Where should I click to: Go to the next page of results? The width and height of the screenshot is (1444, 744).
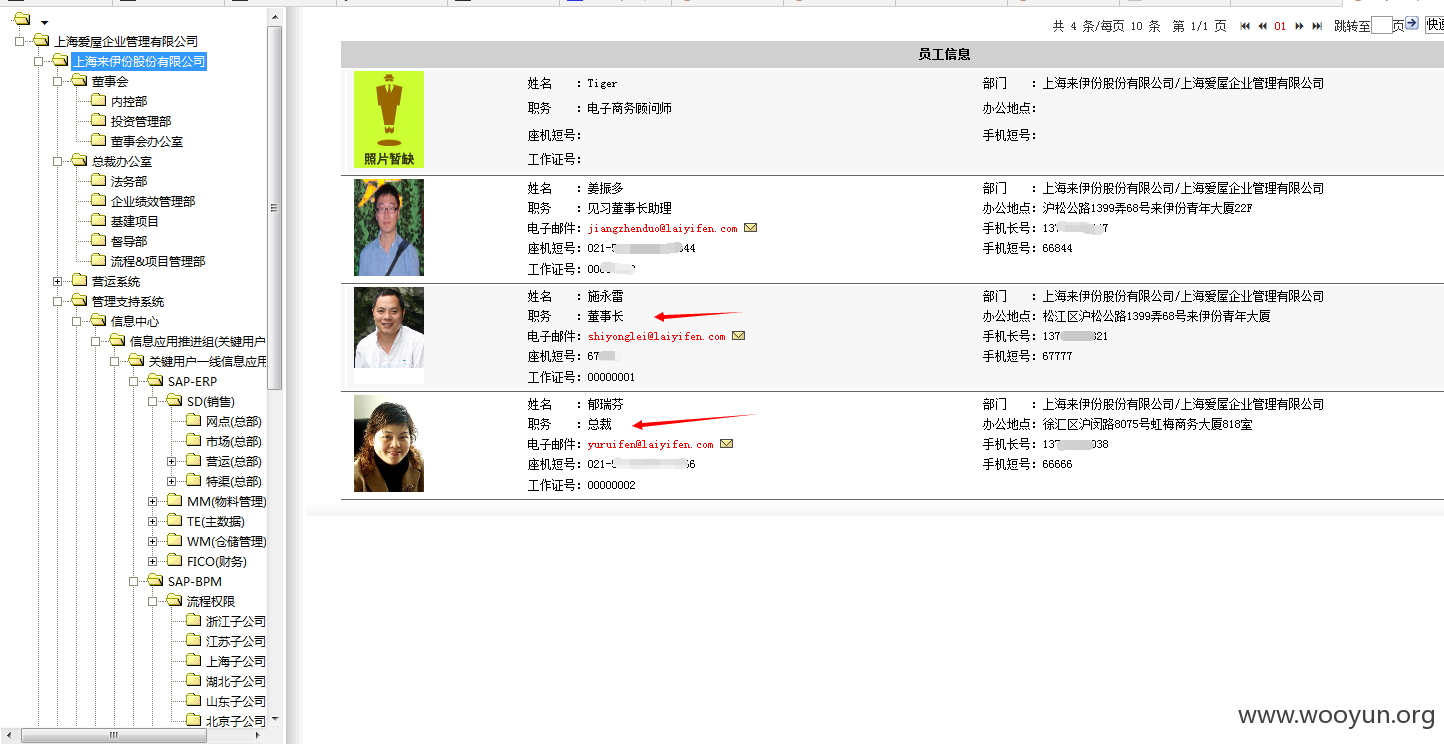pos(1299,26)
